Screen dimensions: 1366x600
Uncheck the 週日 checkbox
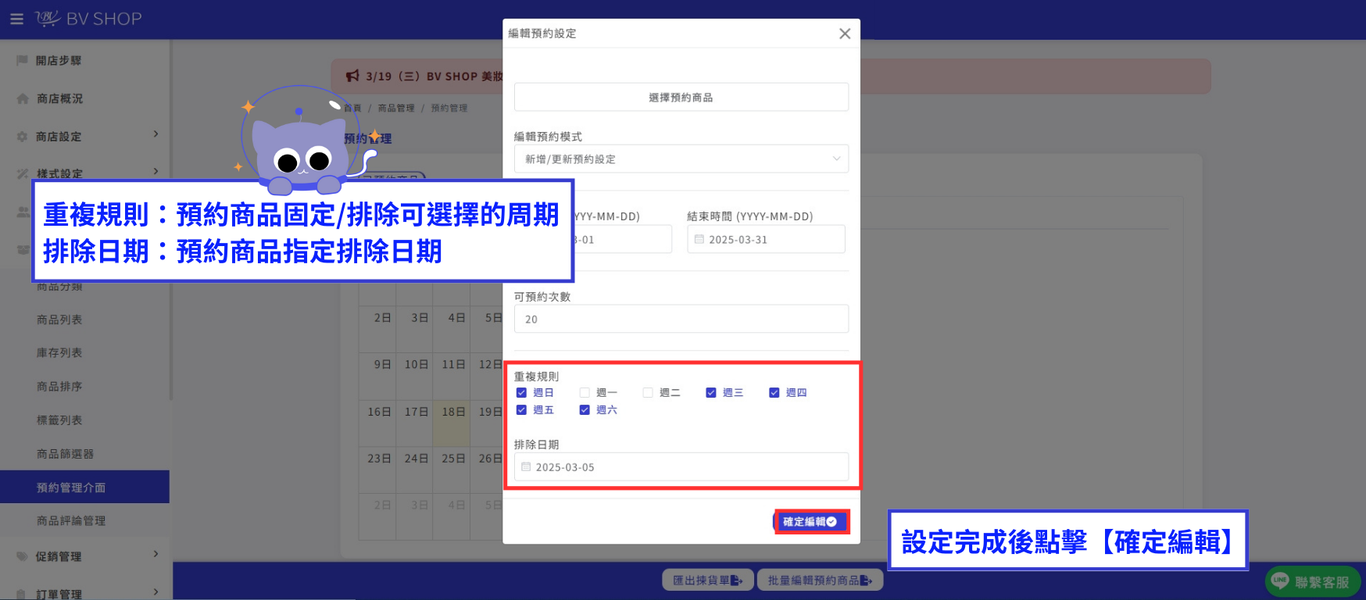pos(521,393)
